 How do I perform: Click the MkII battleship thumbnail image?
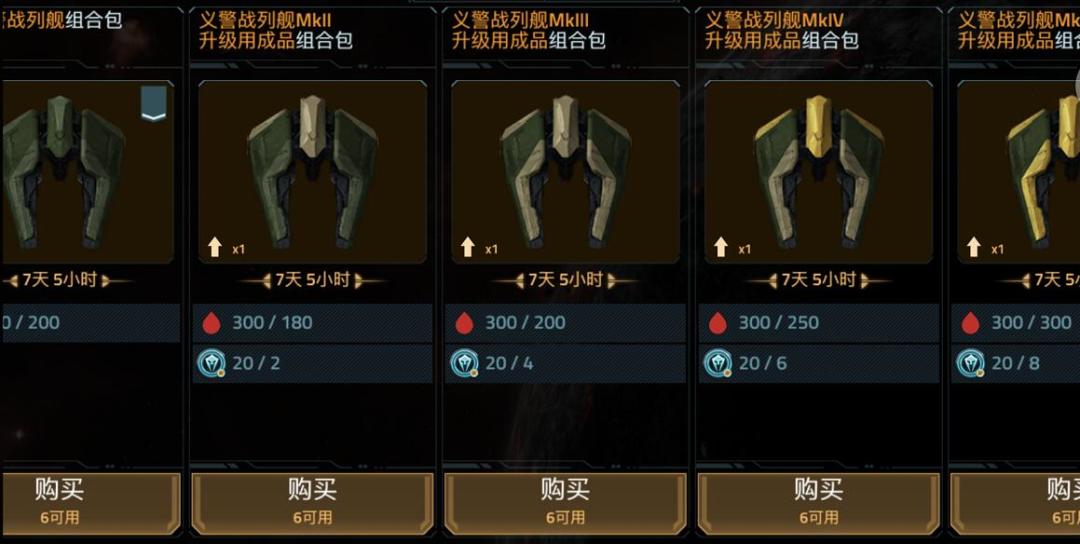coord(312,171)
